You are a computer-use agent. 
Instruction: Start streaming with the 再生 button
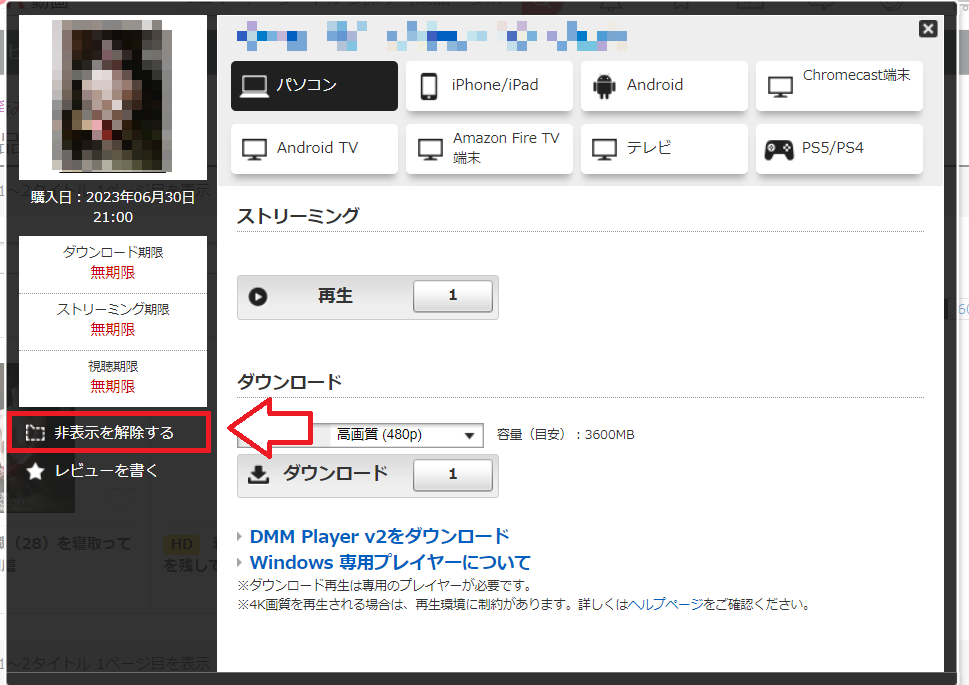pyautogui.click(x=368, y=297)
